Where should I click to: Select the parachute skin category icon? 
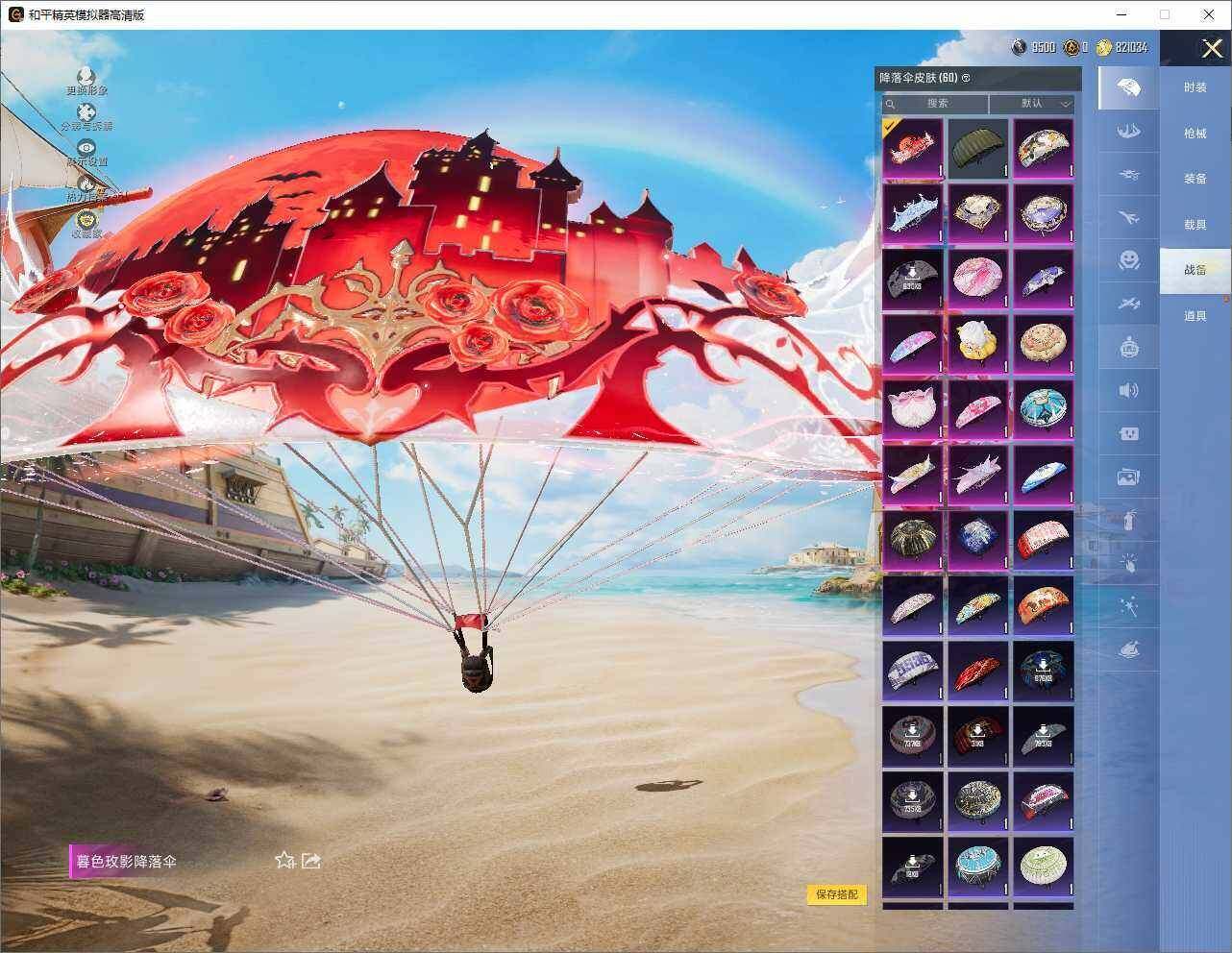[1128, 88]
